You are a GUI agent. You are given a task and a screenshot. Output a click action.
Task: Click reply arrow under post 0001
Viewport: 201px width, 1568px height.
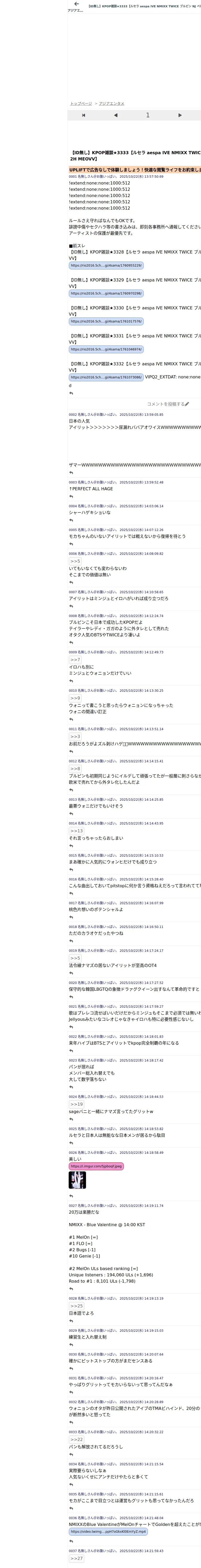pos(71,393)
